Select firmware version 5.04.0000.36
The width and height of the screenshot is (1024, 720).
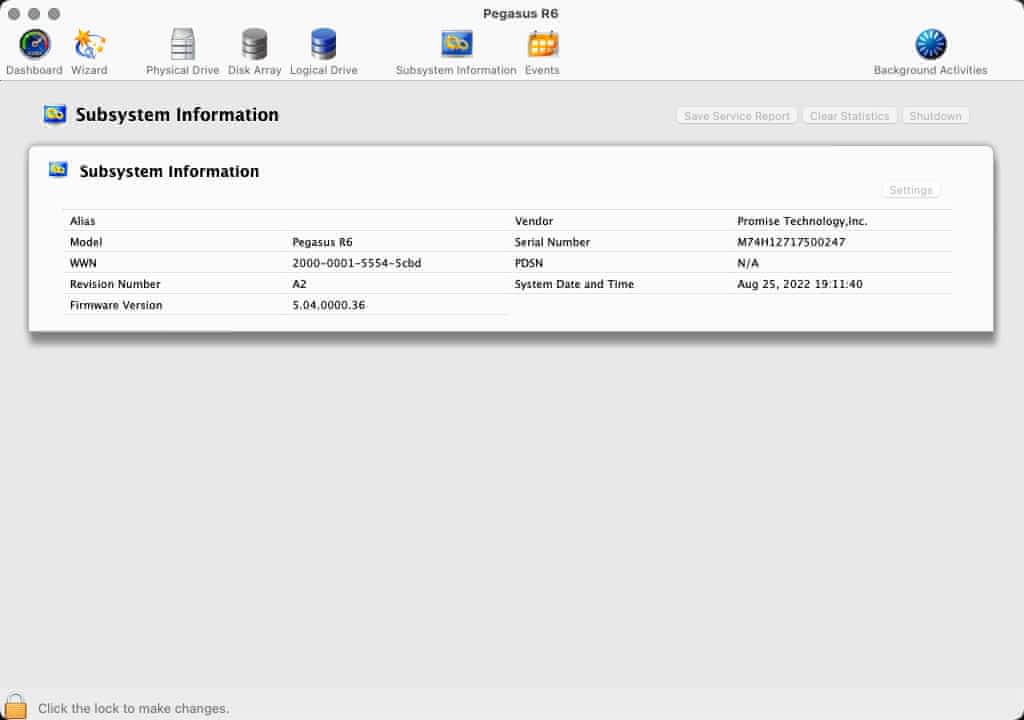click(x=328, y=305)
